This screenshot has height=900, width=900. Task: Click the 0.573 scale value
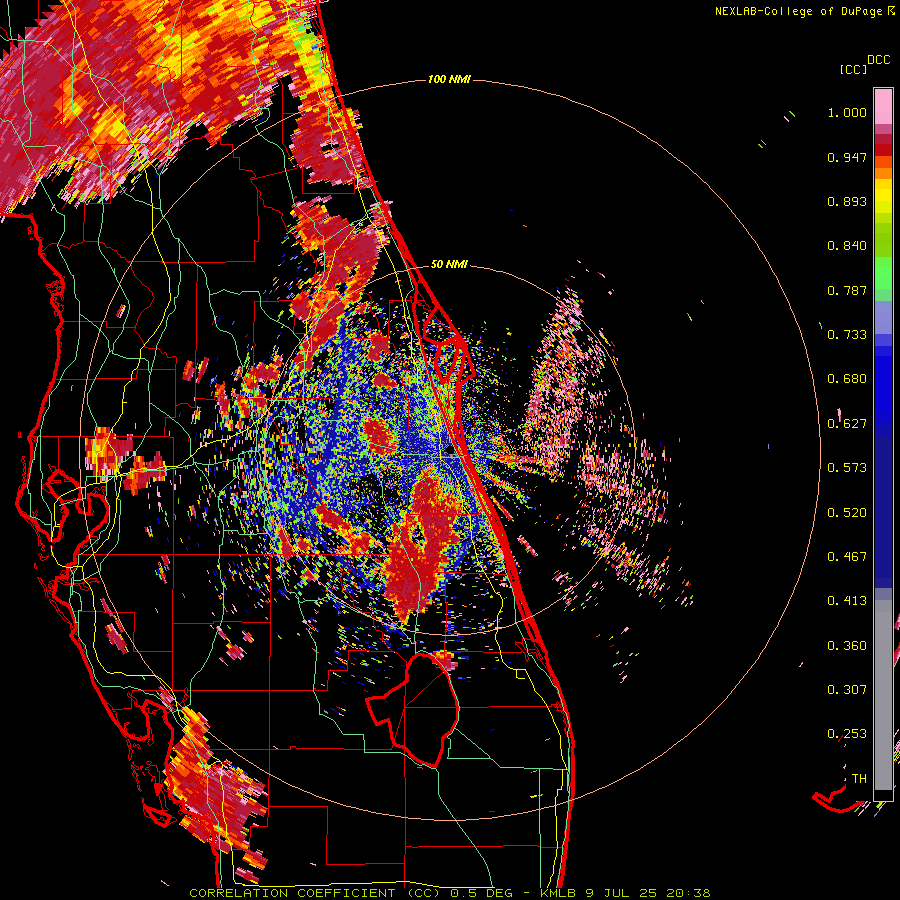point(847,468)
